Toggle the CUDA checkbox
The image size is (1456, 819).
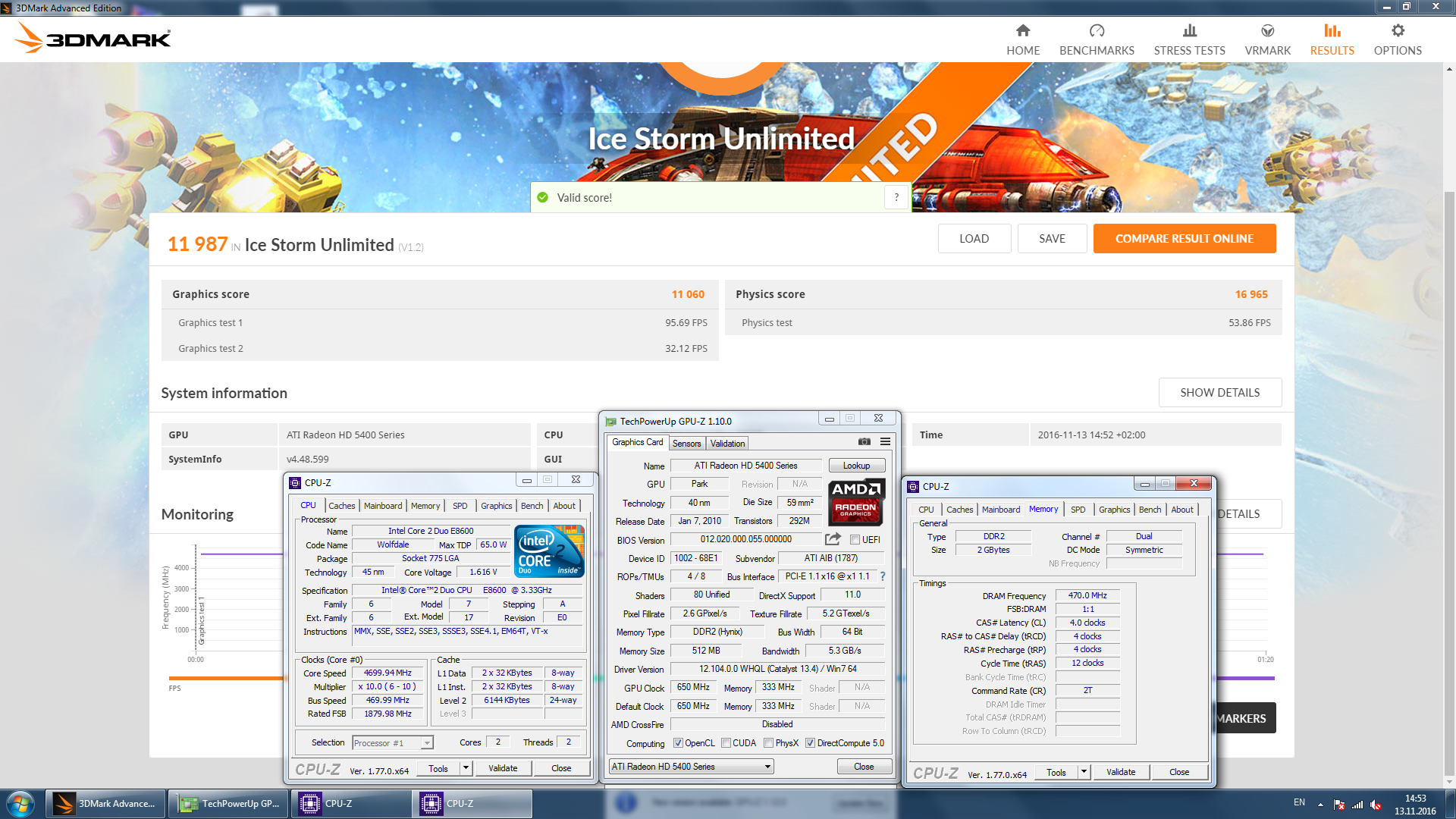click(726, 743)
